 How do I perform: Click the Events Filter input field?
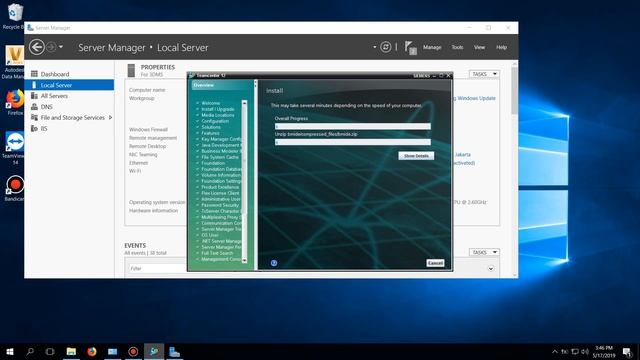coord(157,269)
